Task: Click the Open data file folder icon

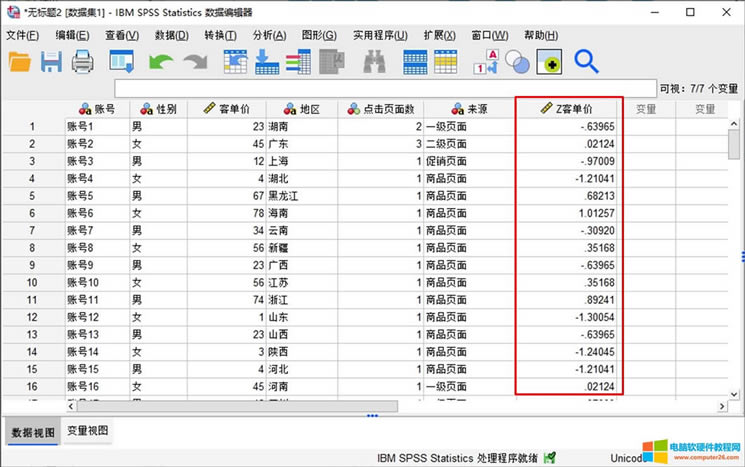Action: click(x=20, y=62)
